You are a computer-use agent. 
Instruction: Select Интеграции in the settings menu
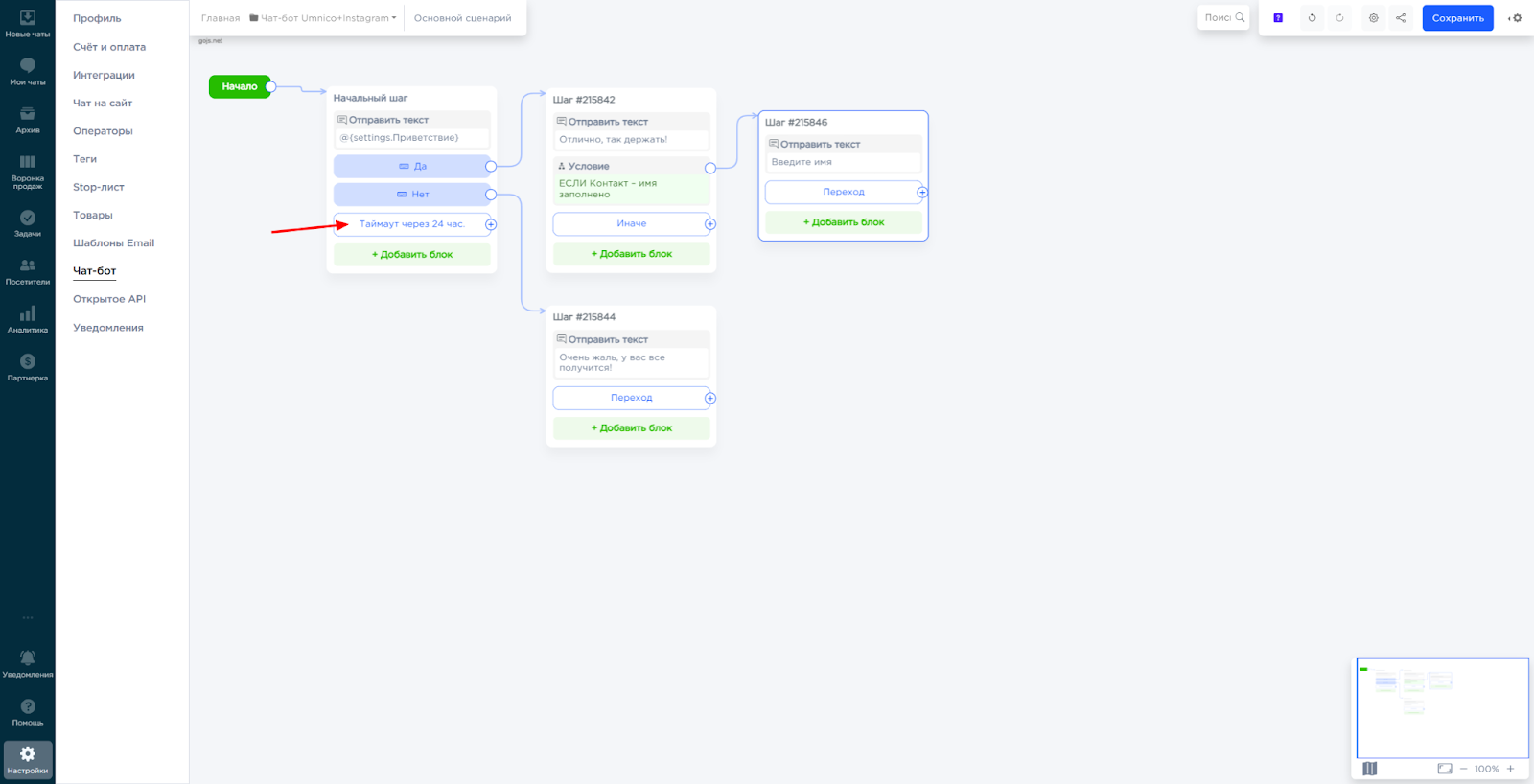pyautogui.click(x=104, y=75)
